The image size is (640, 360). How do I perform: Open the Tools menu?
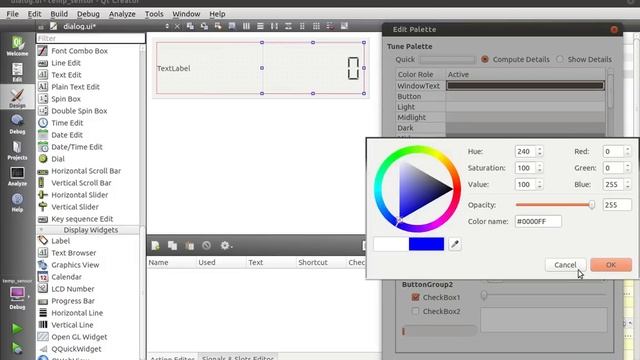(x=154, y=14)
